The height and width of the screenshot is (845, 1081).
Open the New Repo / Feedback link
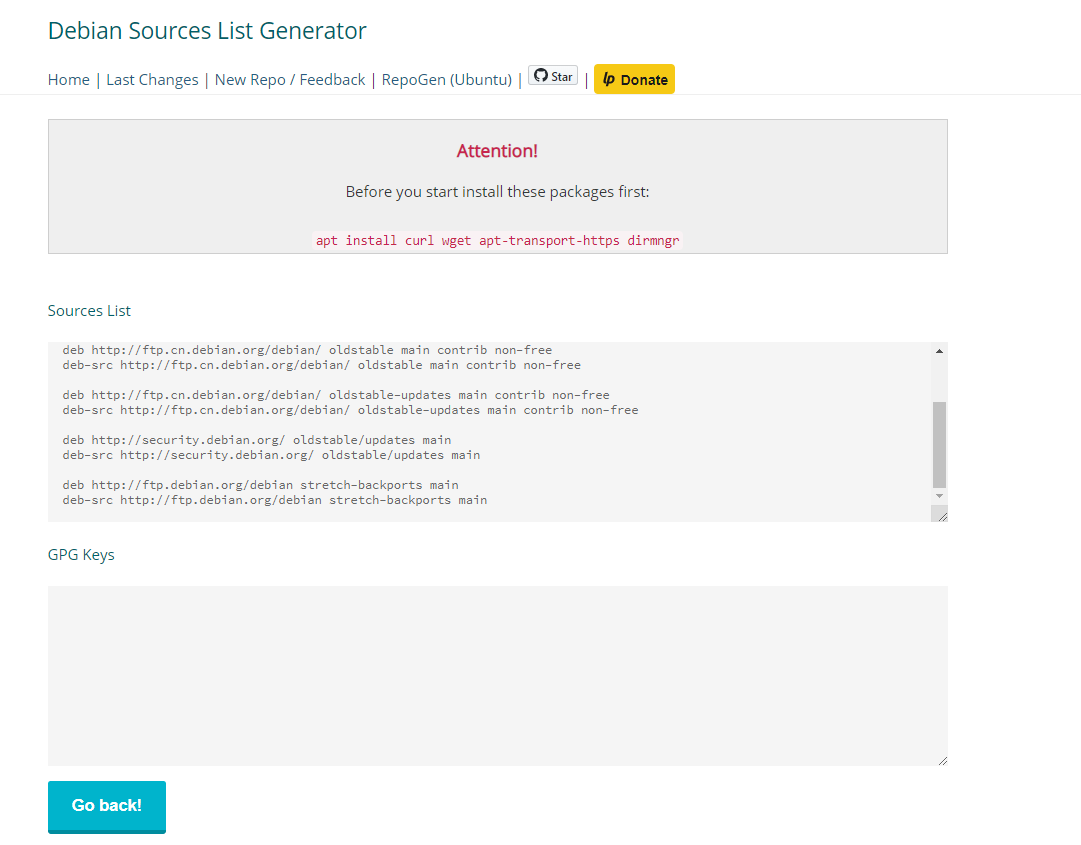[289, 79]
